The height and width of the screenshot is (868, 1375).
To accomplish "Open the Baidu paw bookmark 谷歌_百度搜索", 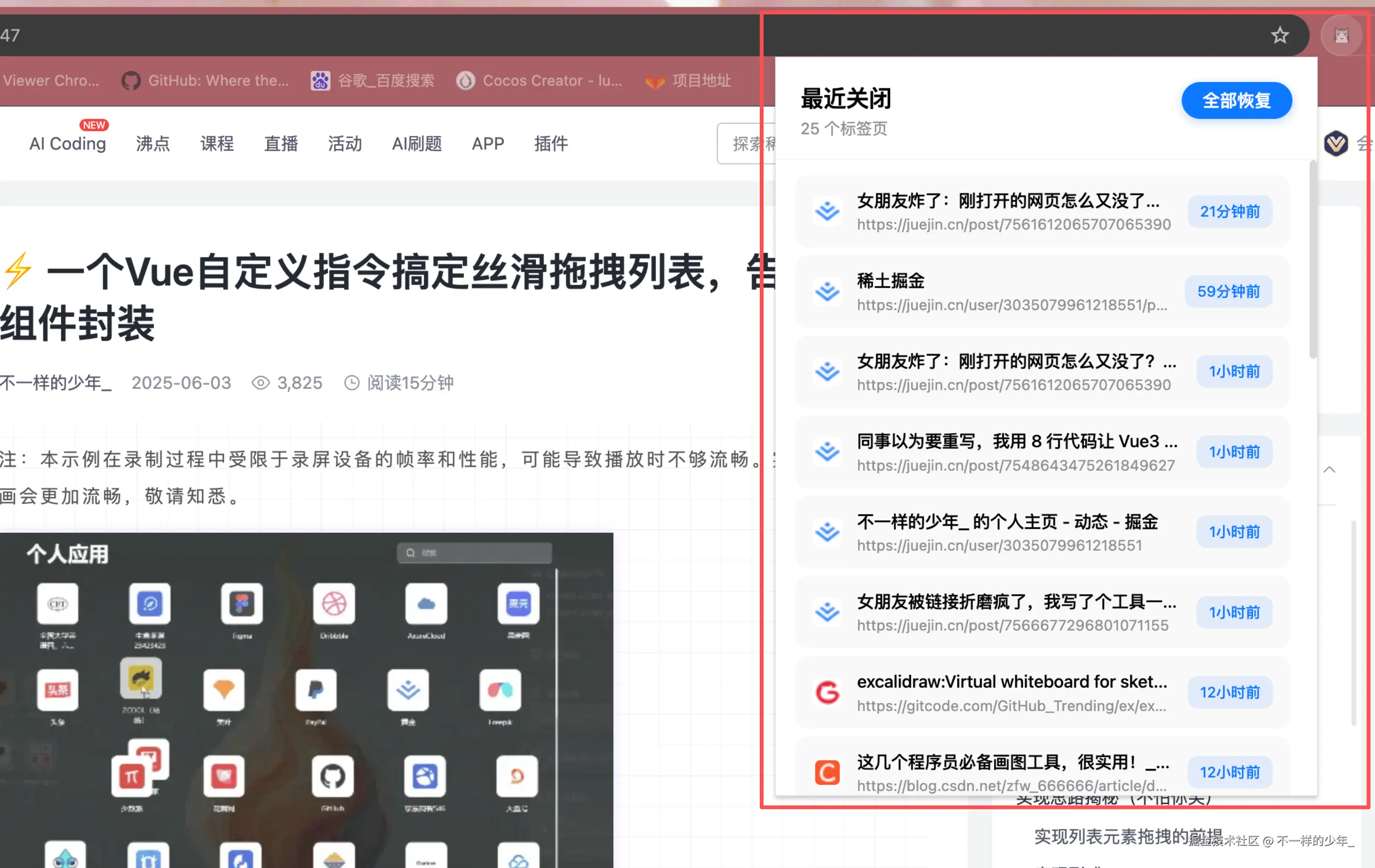I will coord(373,80).
